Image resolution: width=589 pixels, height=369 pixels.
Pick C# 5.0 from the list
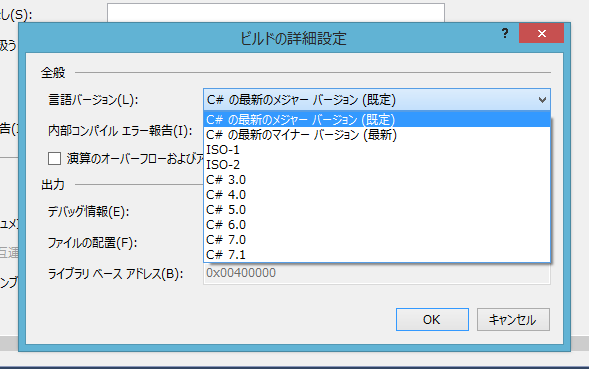[377, 210]
